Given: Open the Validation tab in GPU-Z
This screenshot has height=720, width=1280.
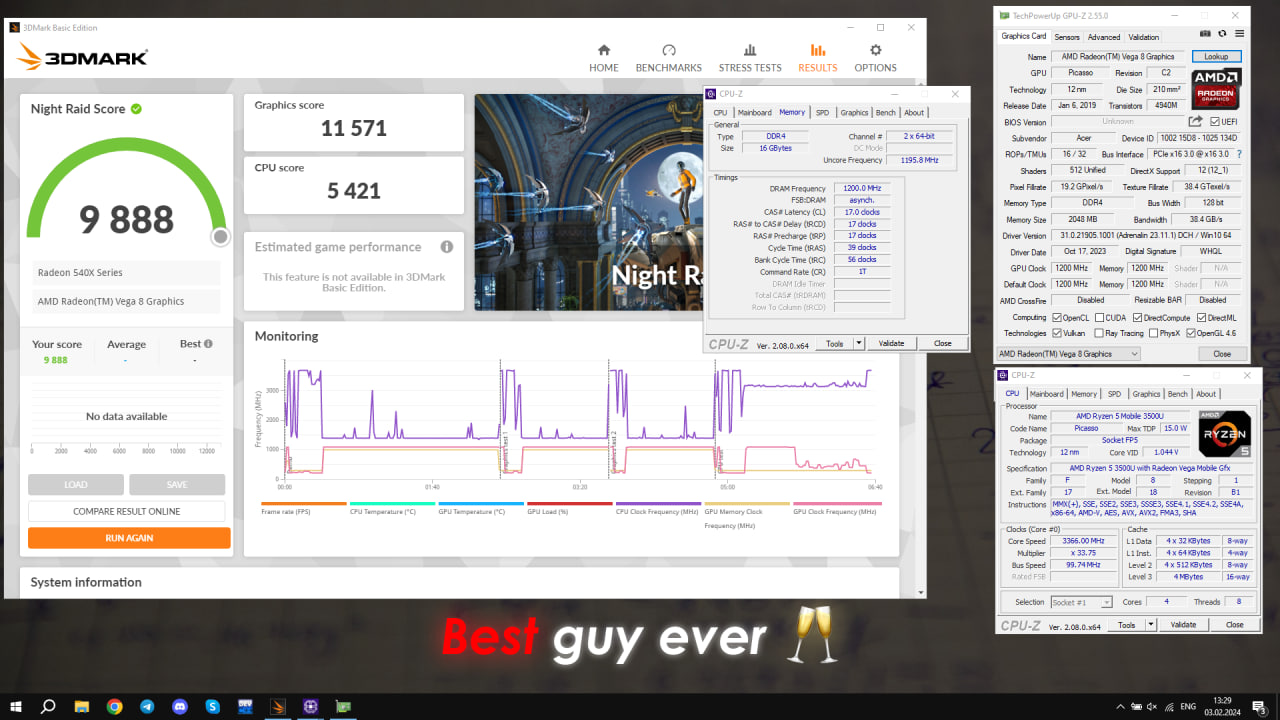Looking at the screenshot, I should 1144,37.
